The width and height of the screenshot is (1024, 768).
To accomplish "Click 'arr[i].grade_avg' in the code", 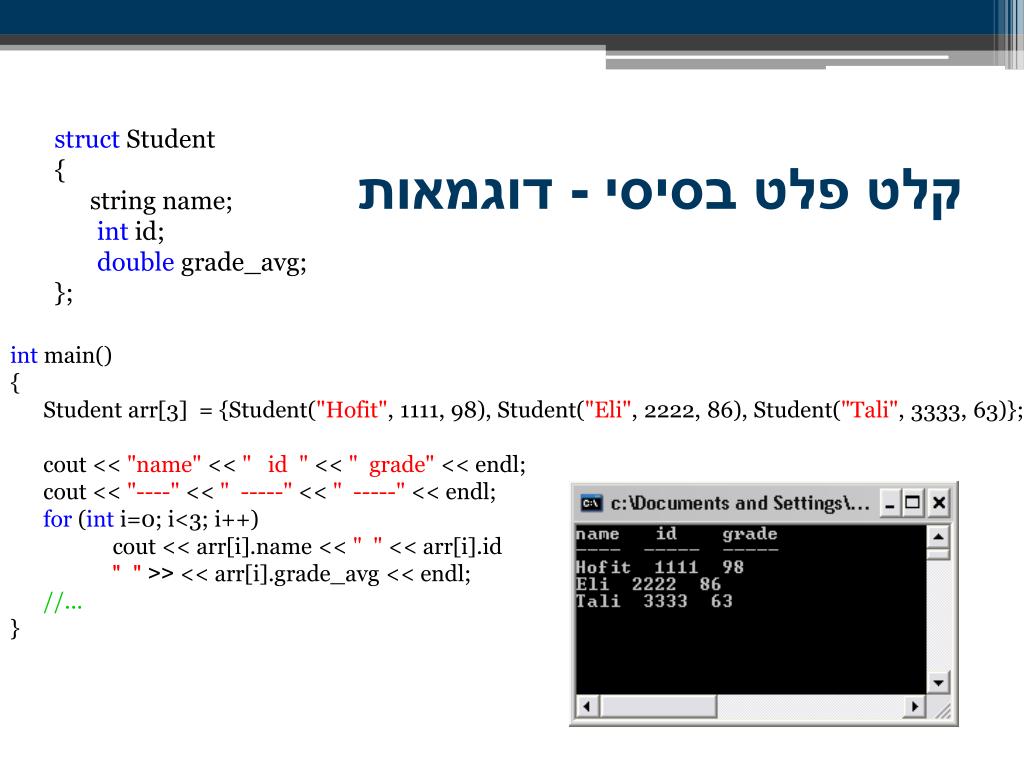I will point(296,574).
